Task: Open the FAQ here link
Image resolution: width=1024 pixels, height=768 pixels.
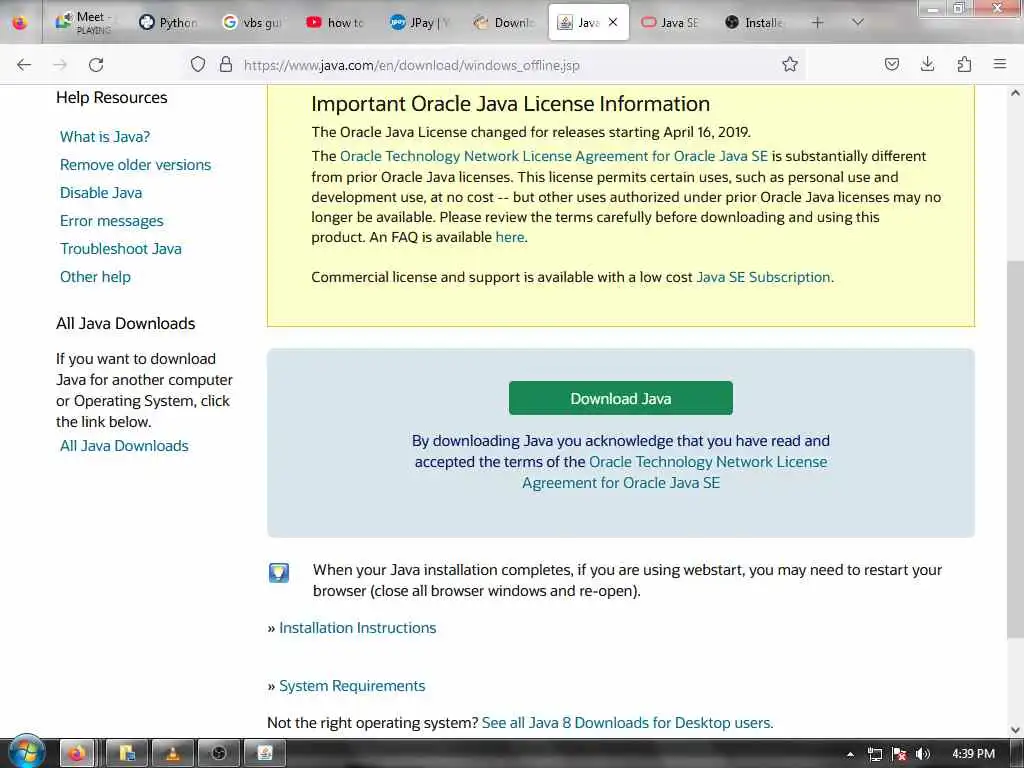Action: tap(509, 237)
